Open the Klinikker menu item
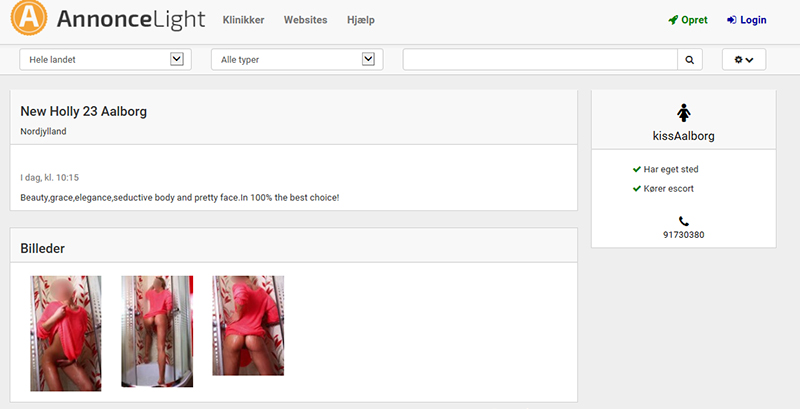Image resolution: width=800 pixels, height=409 pixels. point(243,20)
